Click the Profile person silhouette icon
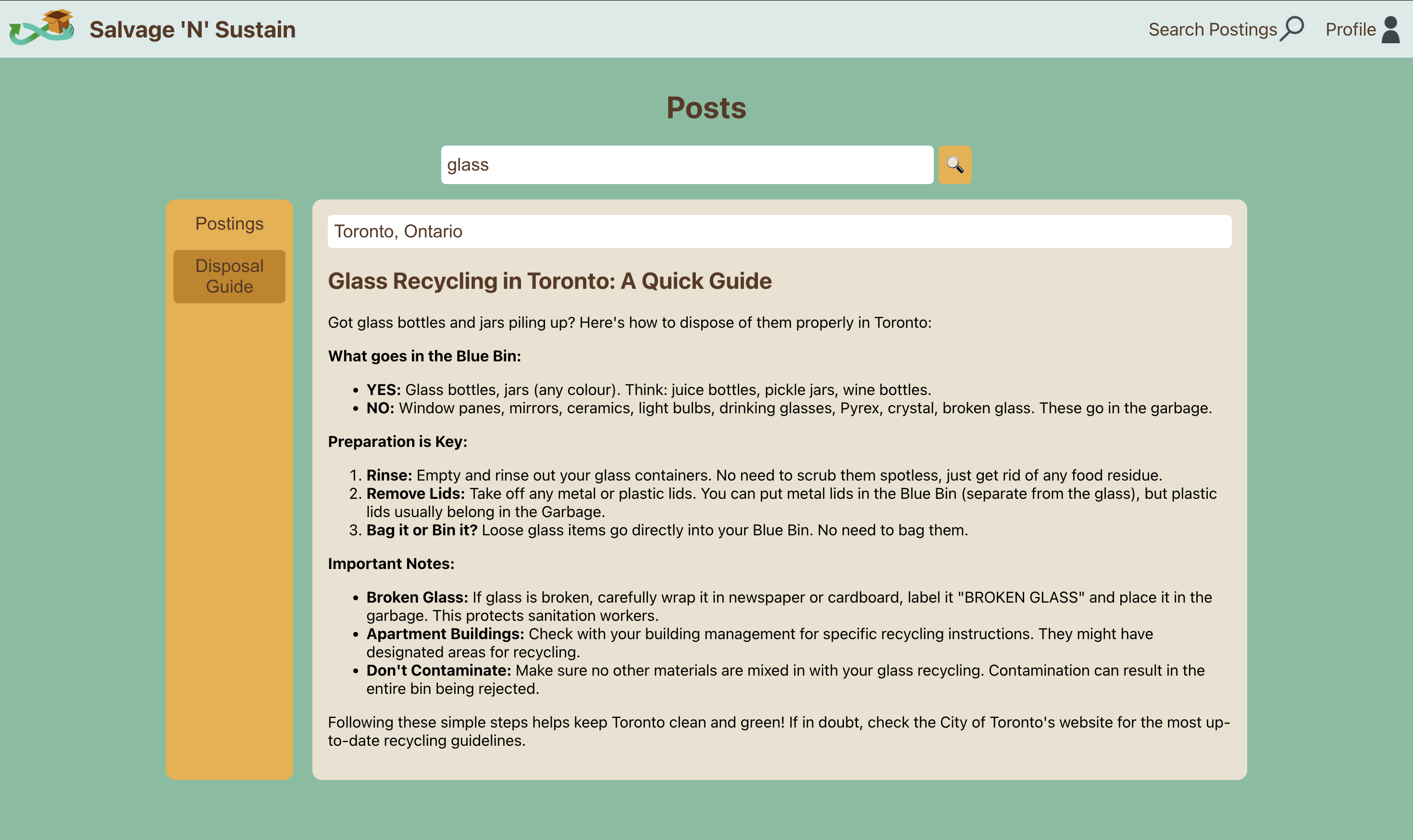 point(1390,29)
